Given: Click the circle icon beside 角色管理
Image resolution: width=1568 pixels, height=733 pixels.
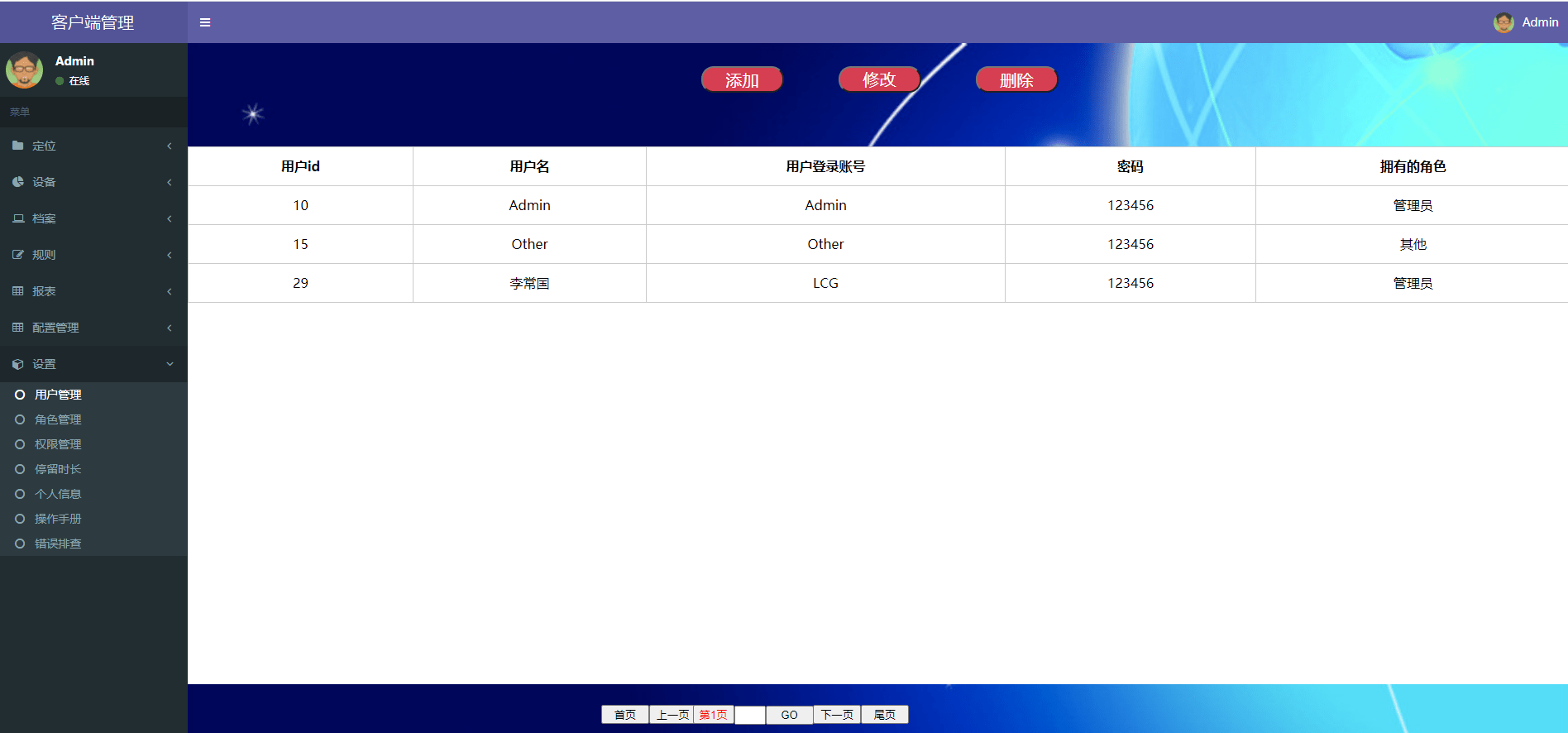Looking at the screenshot, I should [20, 419].
